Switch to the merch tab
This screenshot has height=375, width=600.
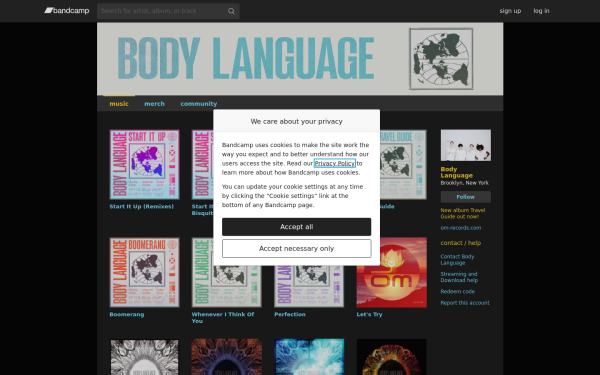154,104
